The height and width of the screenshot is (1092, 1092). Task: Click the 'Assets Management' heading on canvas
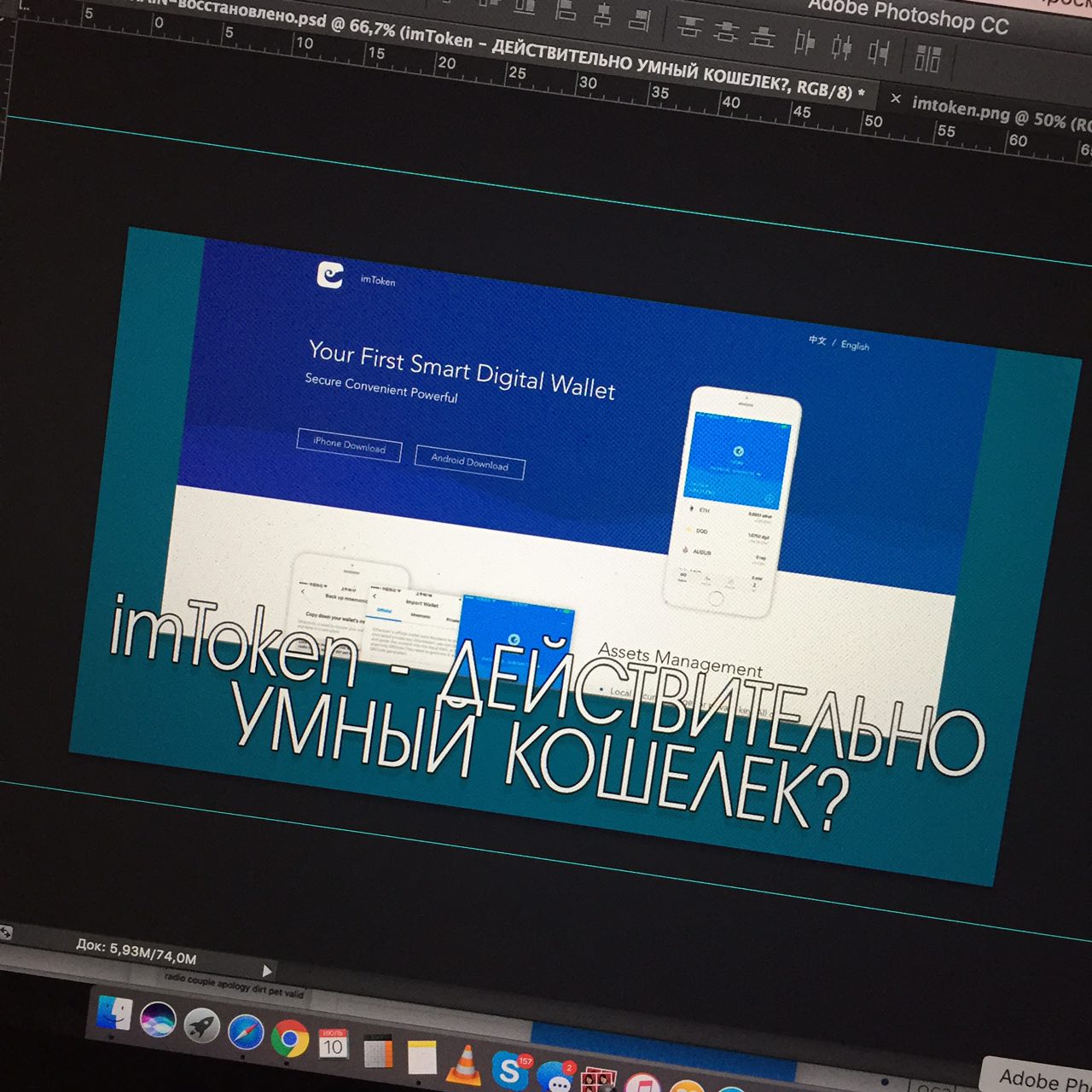click(680, 659)
